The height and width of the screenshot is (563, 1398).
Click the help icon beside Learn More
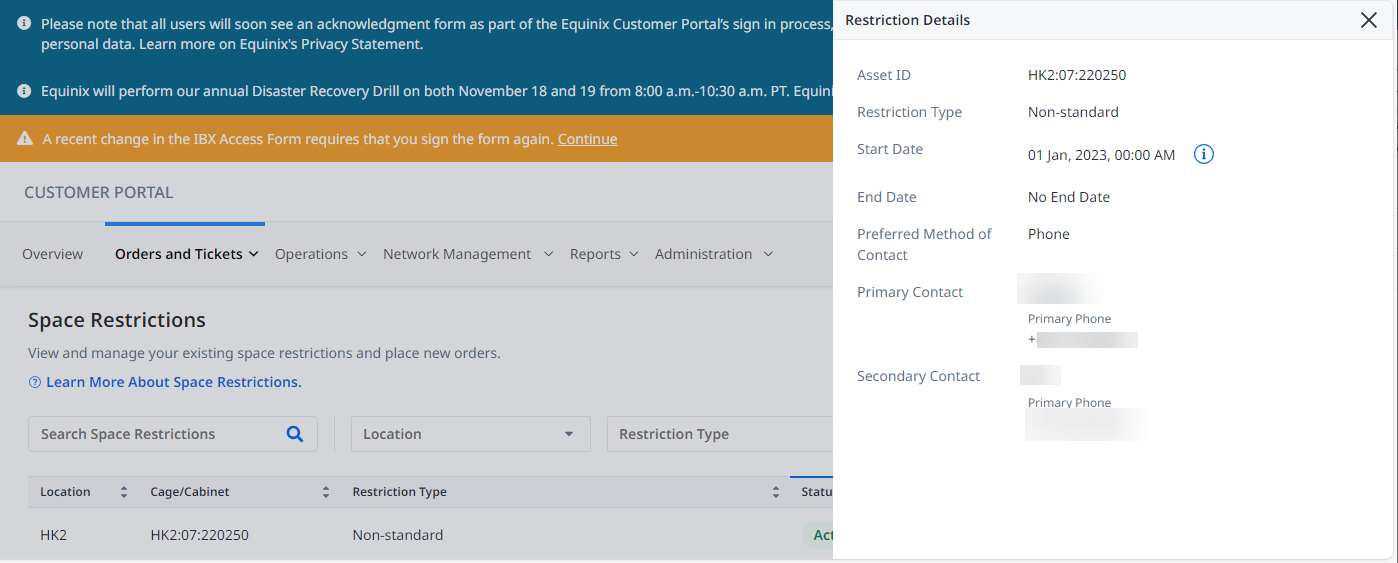click(x=35, y=382)
